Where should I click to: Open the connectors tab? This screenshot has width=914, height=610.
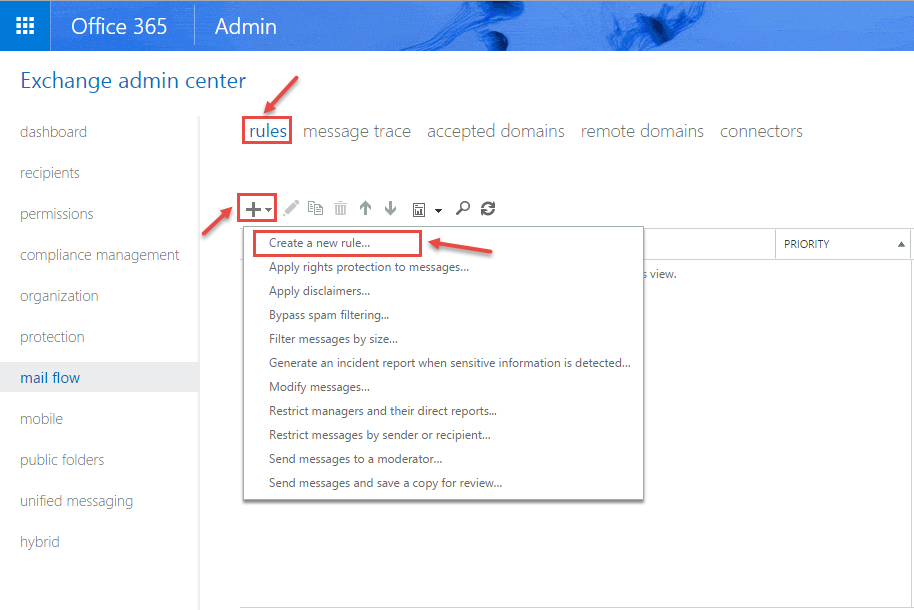[x=761, y=131]
